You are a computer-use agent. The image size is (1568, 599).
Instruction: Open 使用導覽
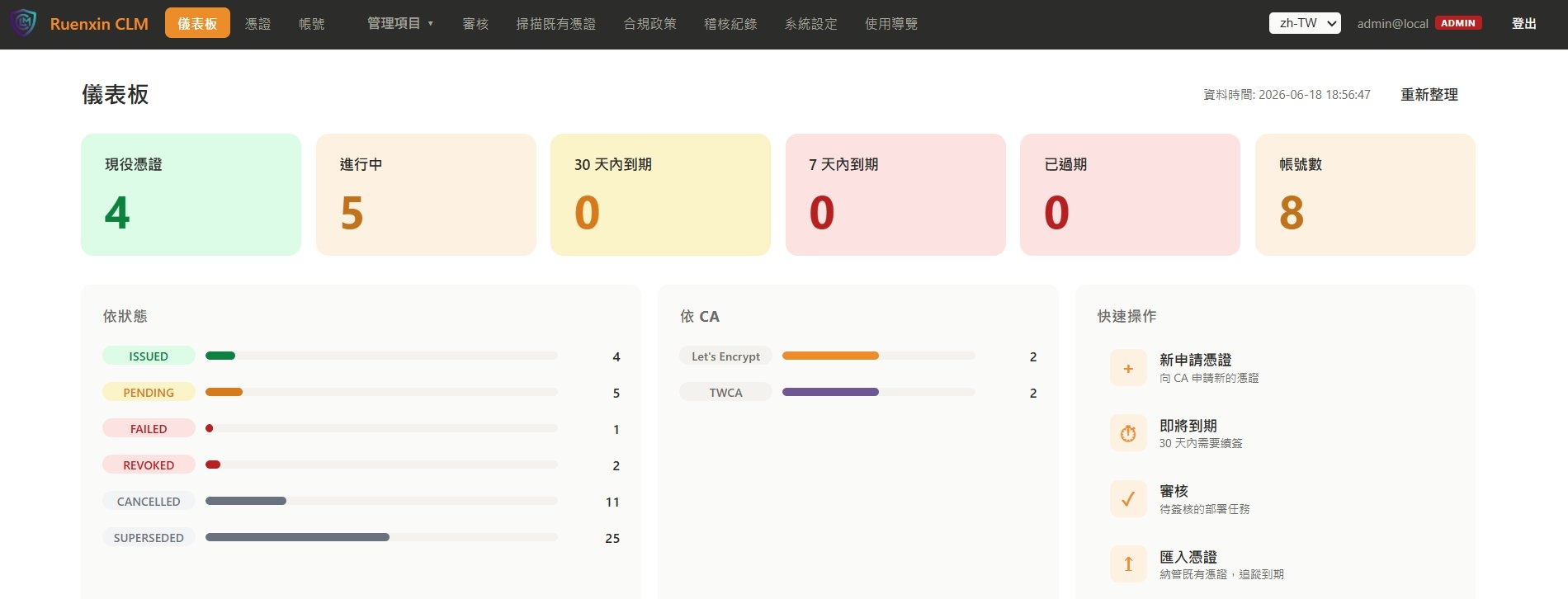[x=891, y=24]
